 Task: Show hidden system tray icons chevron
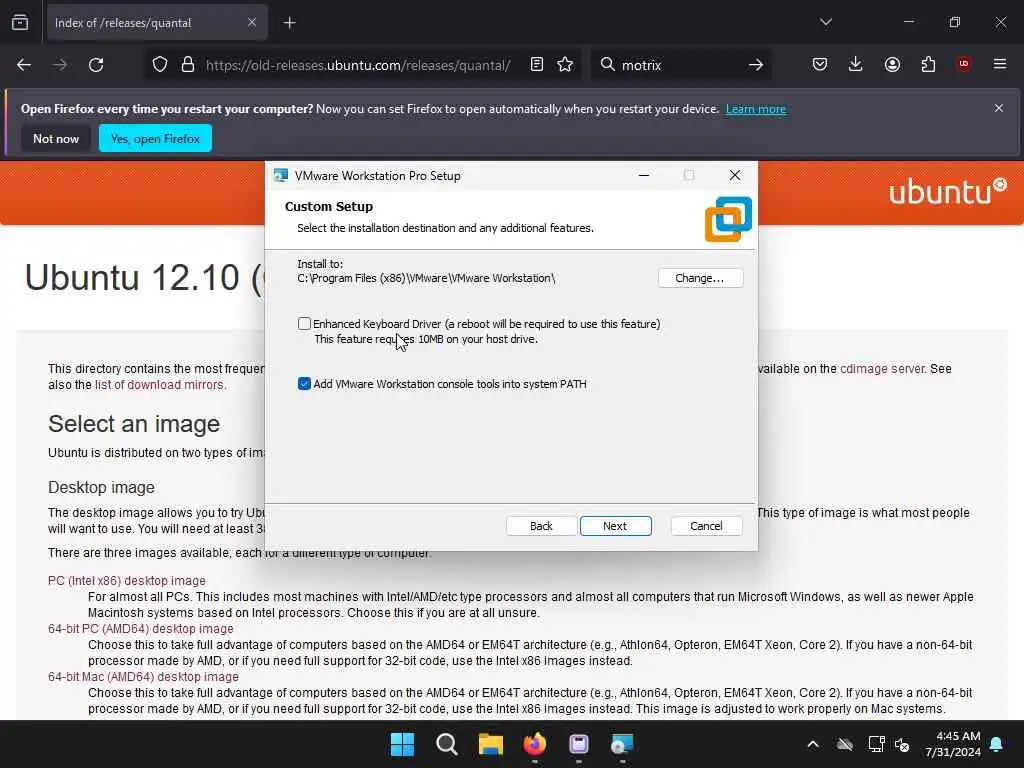pyautogui.click(x=812, y=744)
